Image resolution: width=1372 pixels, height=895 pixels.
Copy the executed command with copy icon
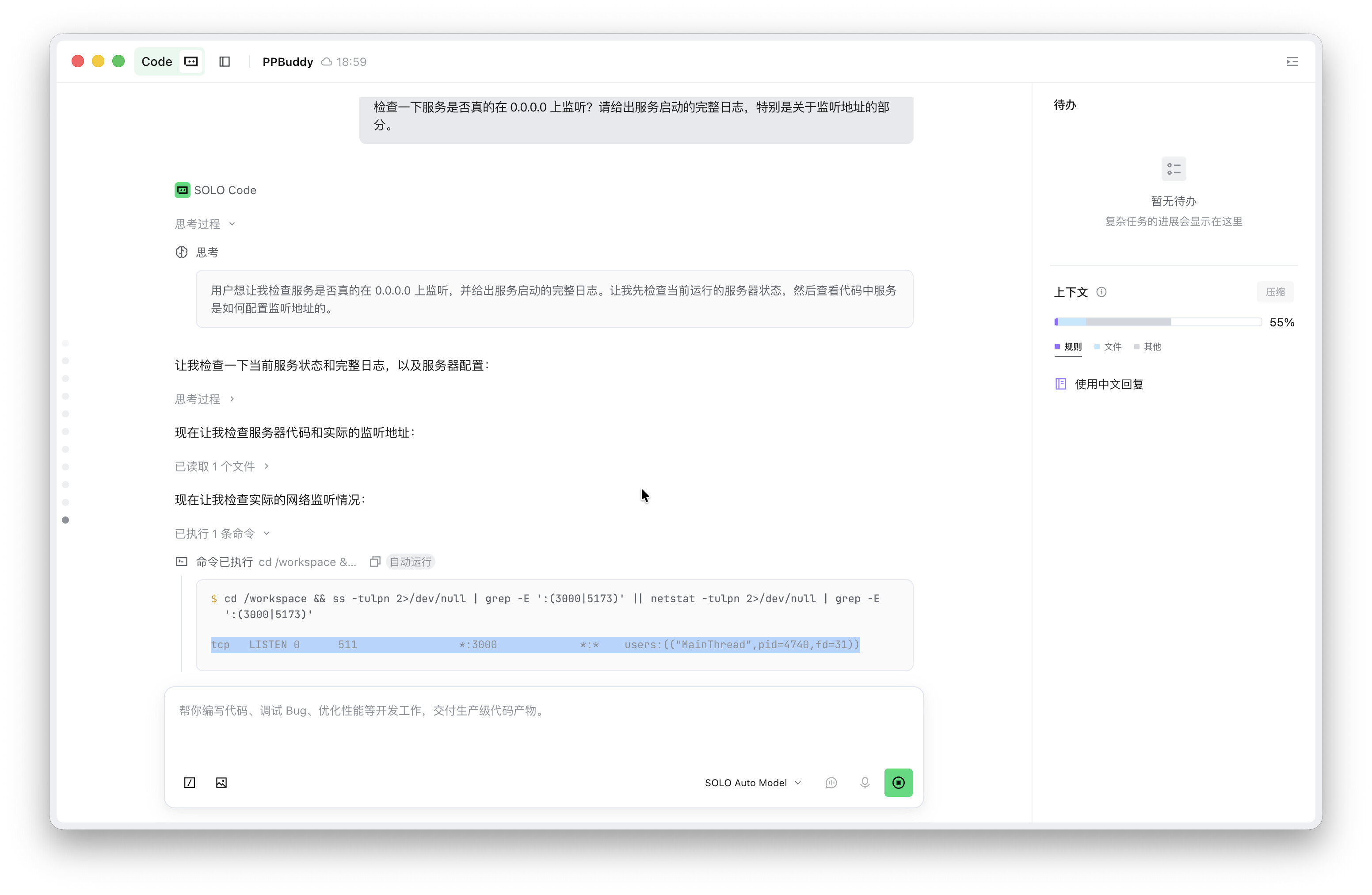coord(375,562)
